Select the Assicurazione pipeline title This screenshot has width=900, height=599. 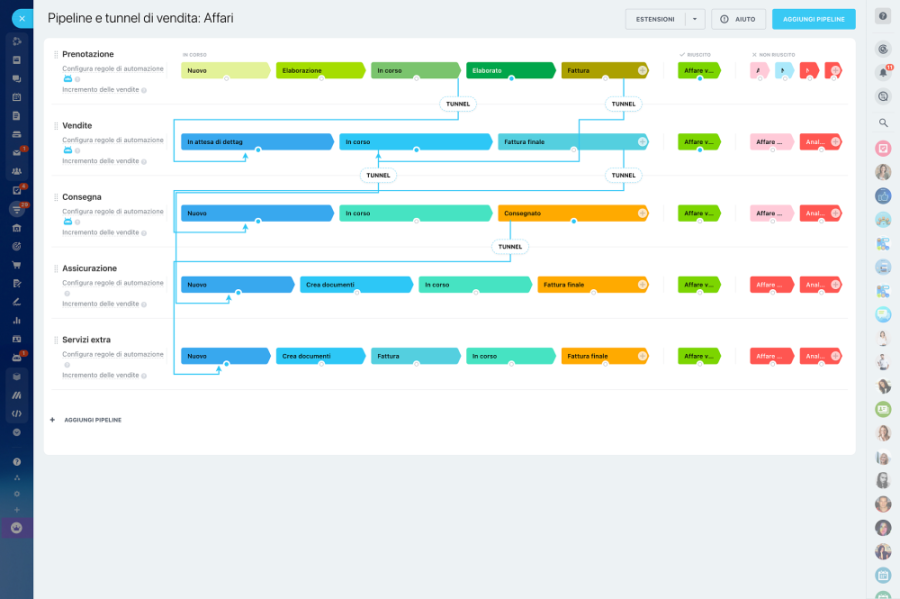(x=90, y=268)
